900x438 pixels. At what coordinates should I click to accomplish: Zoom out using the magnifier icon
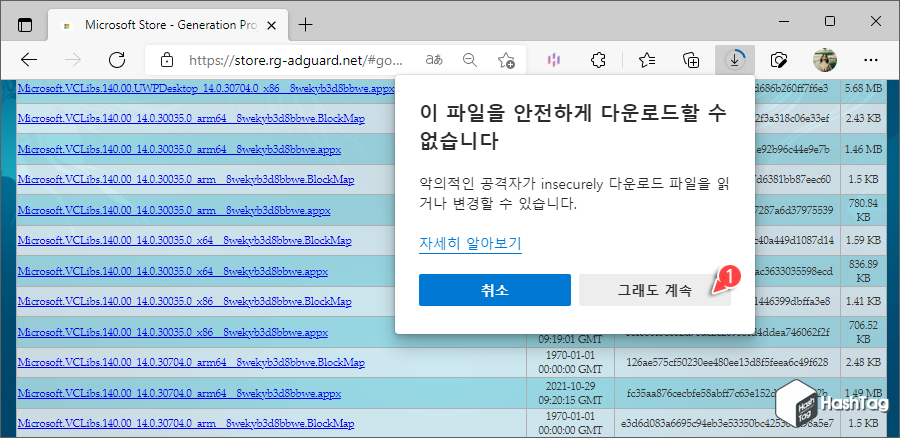click(470, 60)
